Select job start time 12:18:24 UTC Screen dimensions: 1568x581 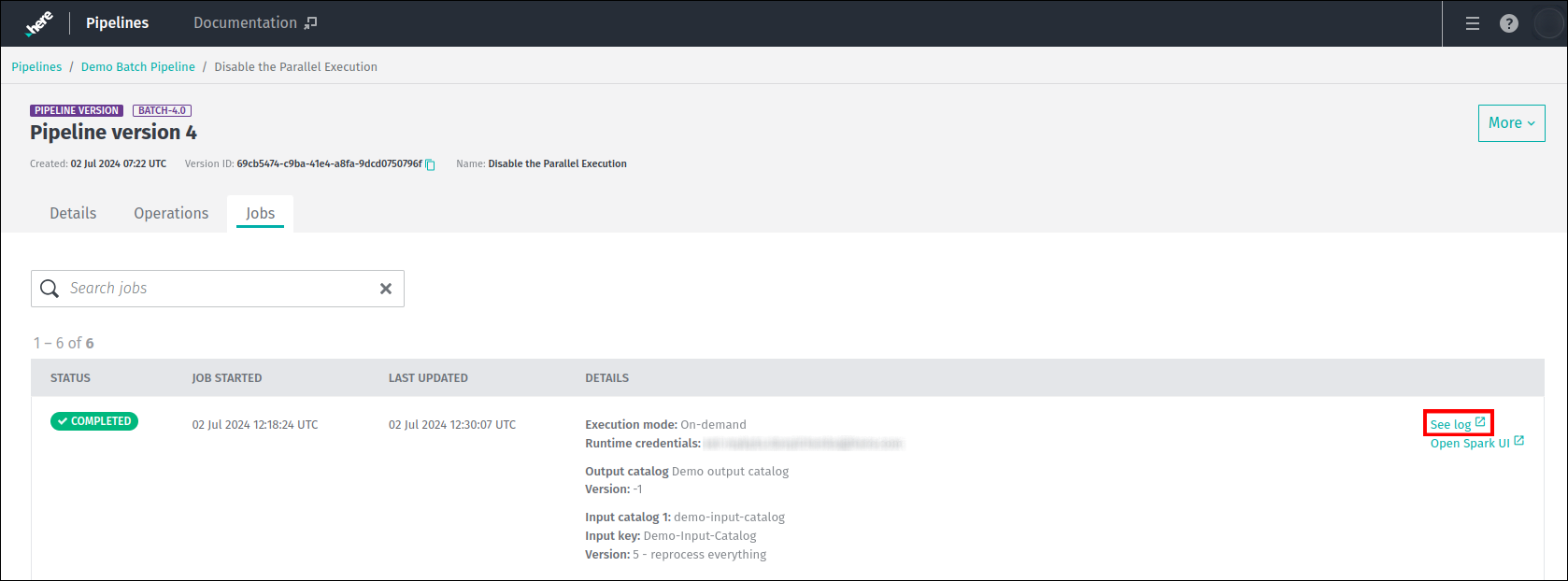pos(255,425)
